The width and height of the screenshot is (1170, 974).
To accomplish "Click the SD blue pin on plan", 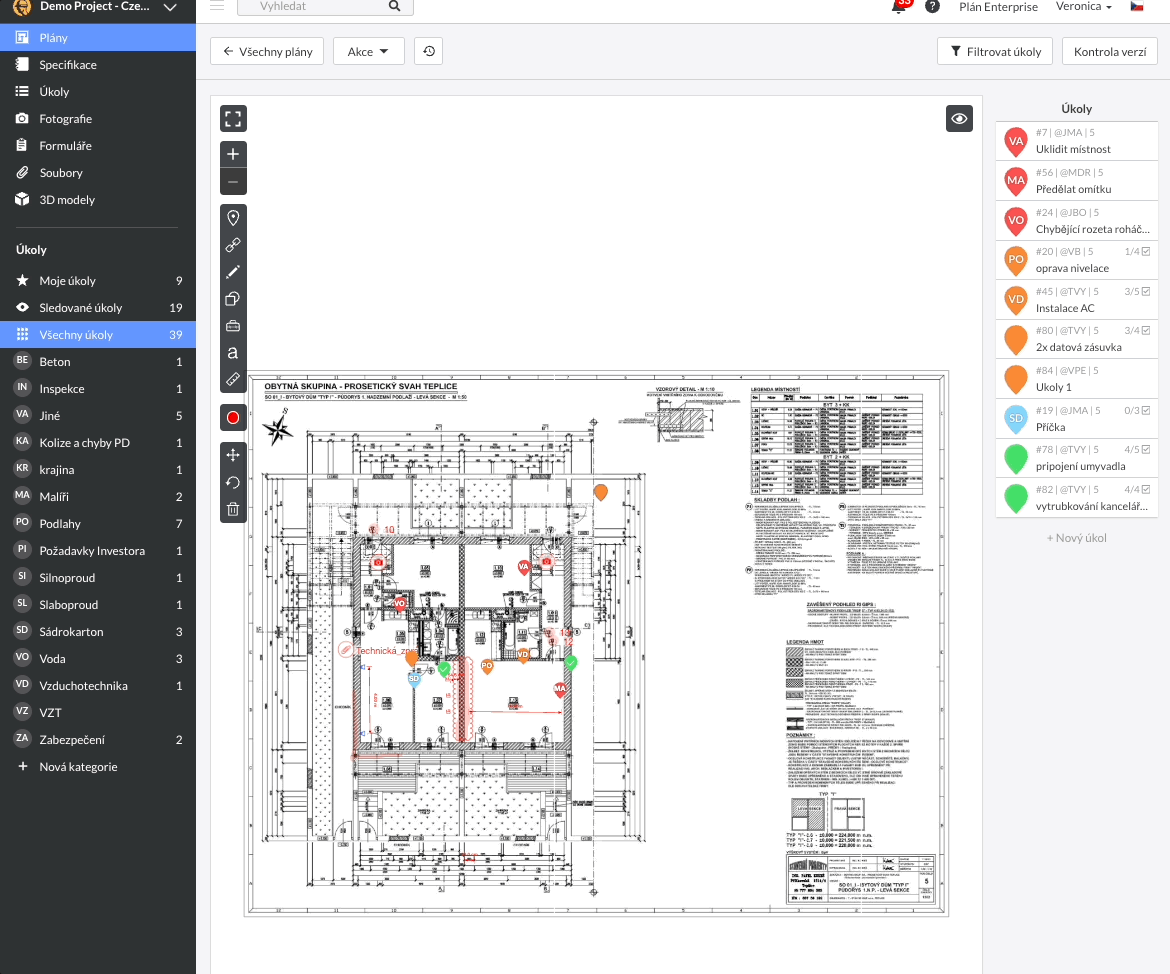I will tap(414, 678).
